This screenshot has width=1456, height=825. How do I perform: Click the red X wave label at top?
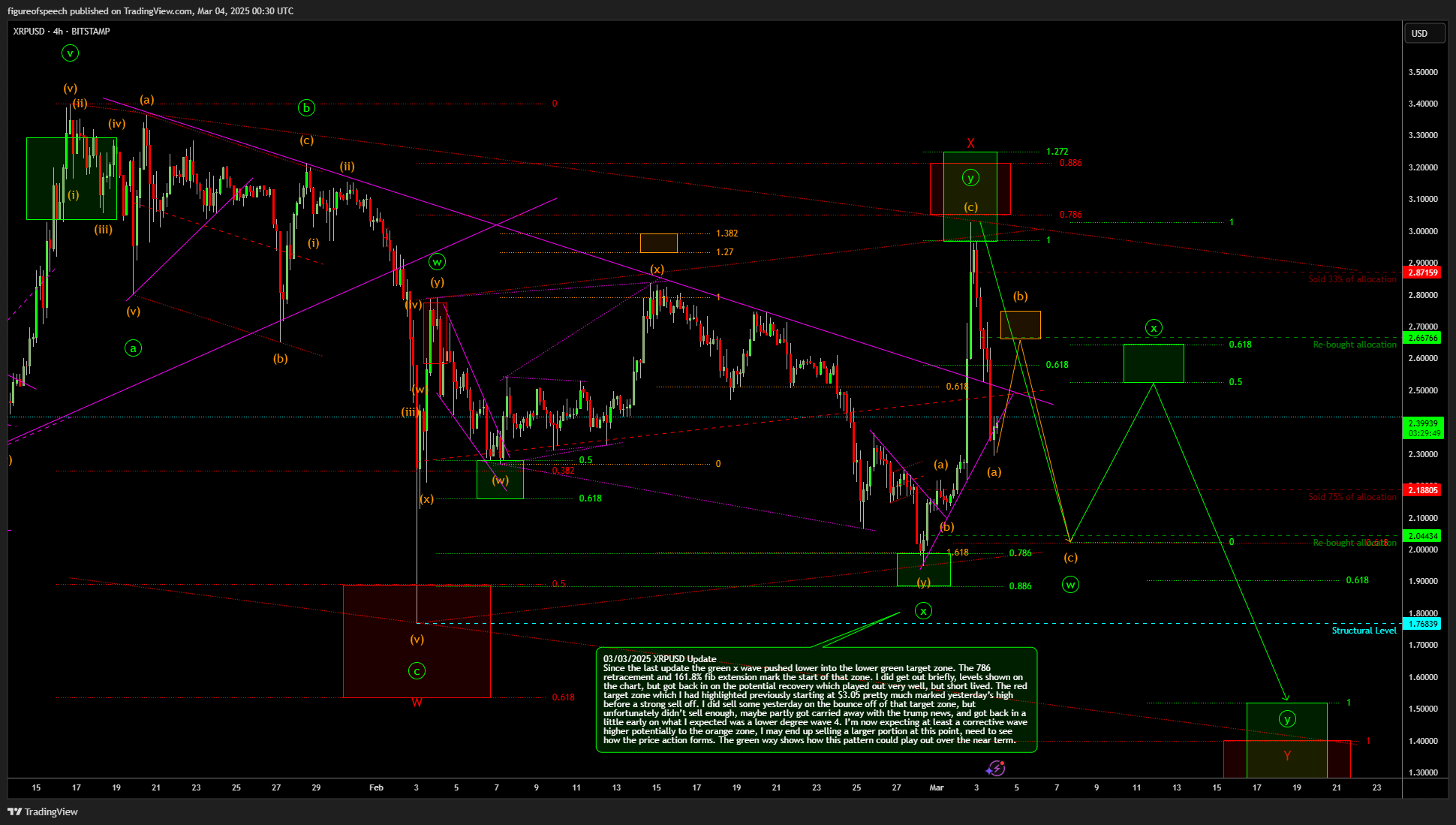click(970, 143)
